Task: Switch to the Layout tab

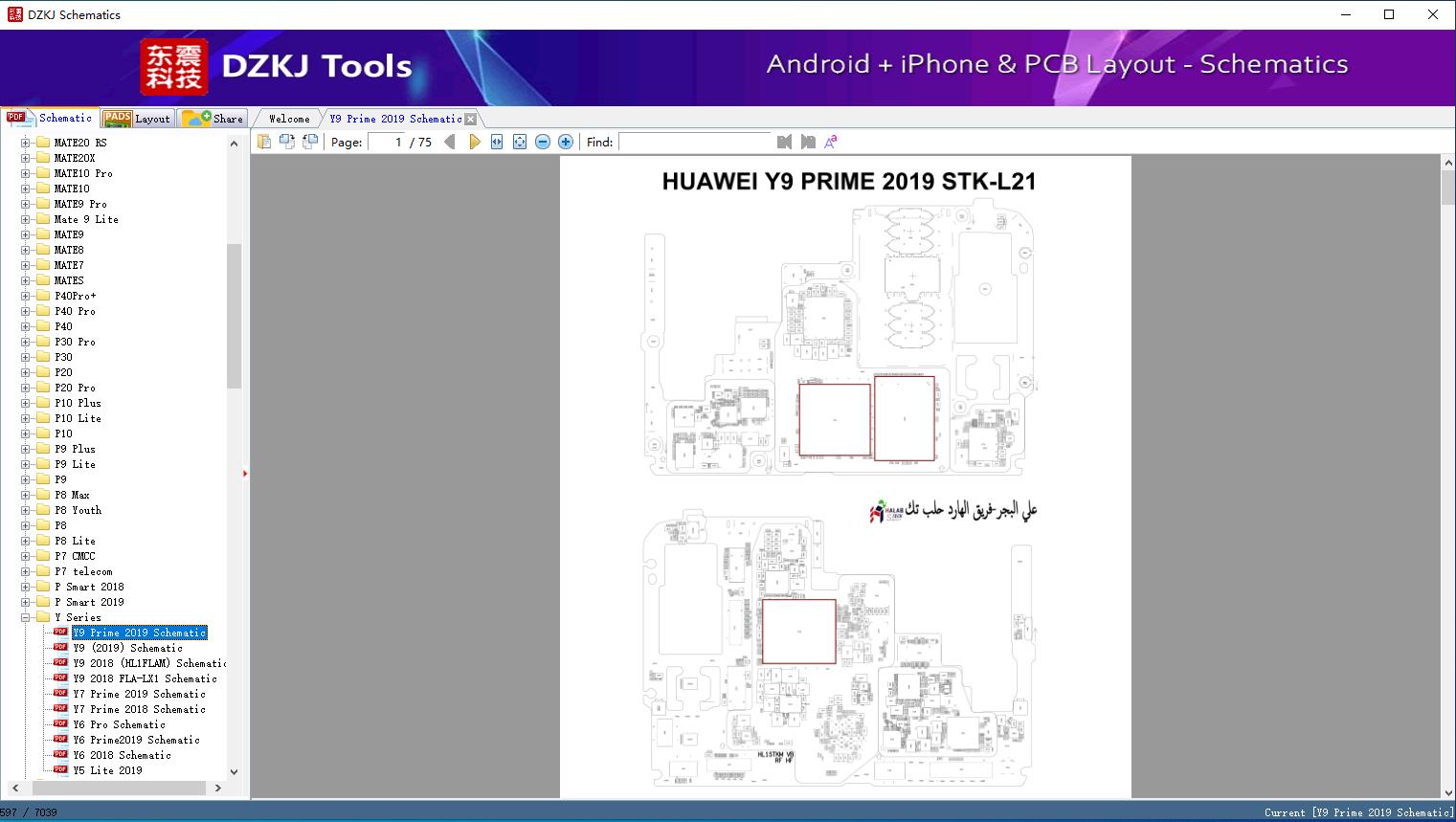Action: point(137,118)
